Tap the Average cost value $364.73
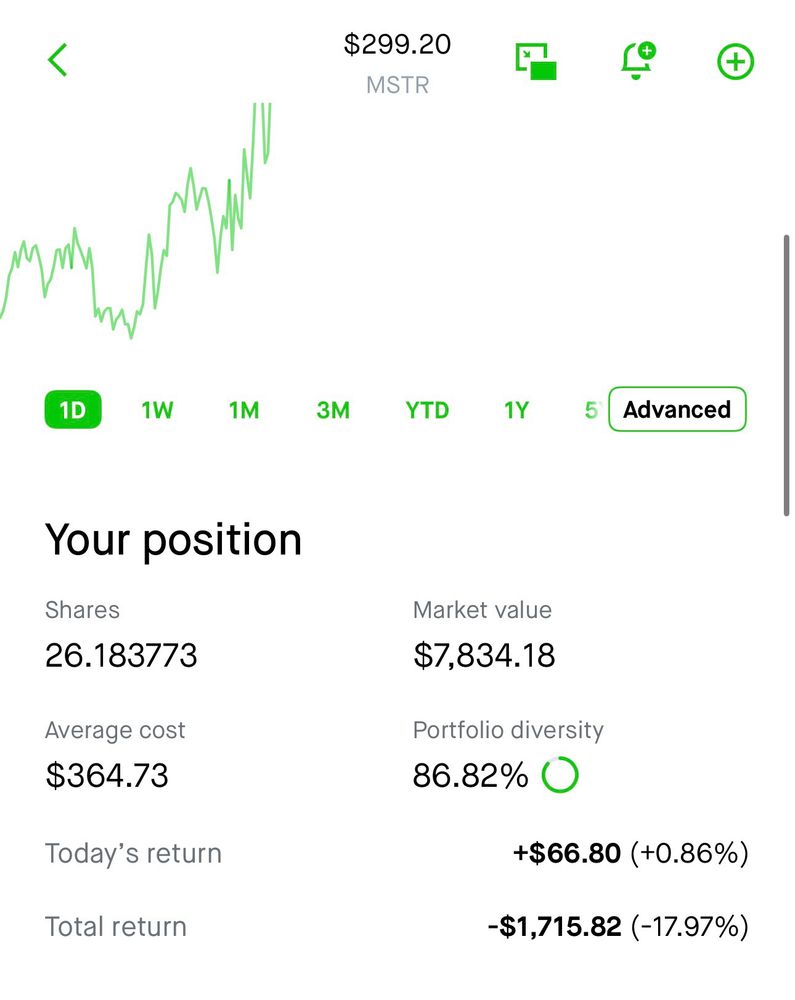Image resolution: width=795 pixels, height=1000 pixels. pos(107,776)
